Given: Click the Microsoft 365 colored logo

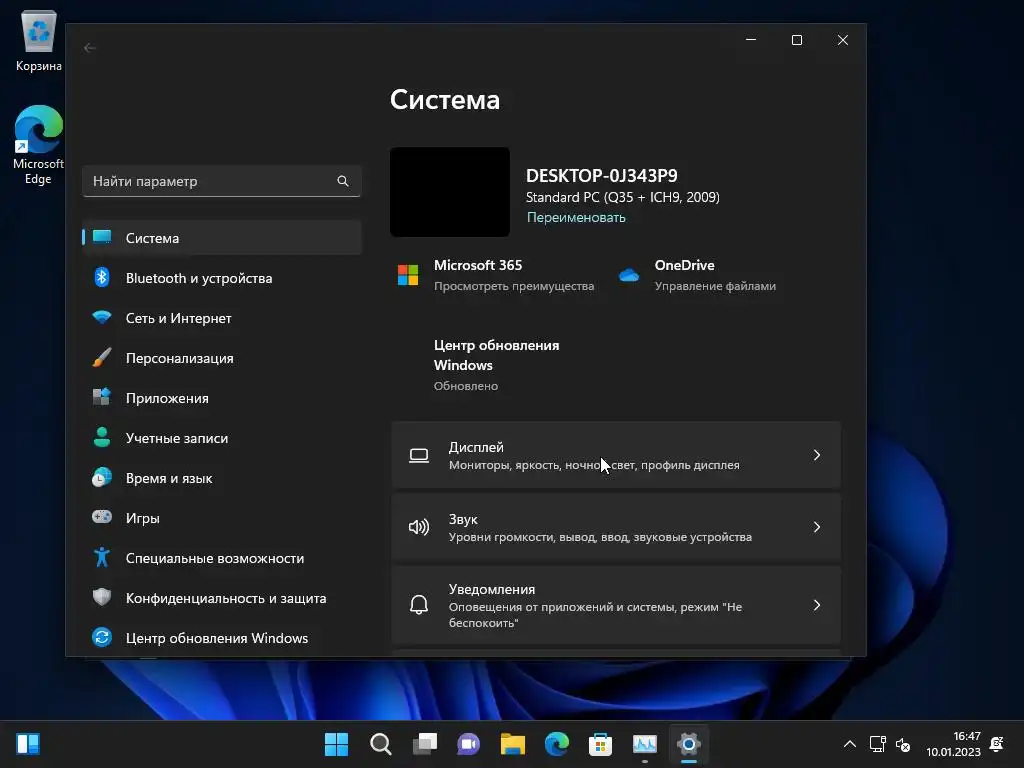Looking at the screenshot, I should click(x=408, y=275).
